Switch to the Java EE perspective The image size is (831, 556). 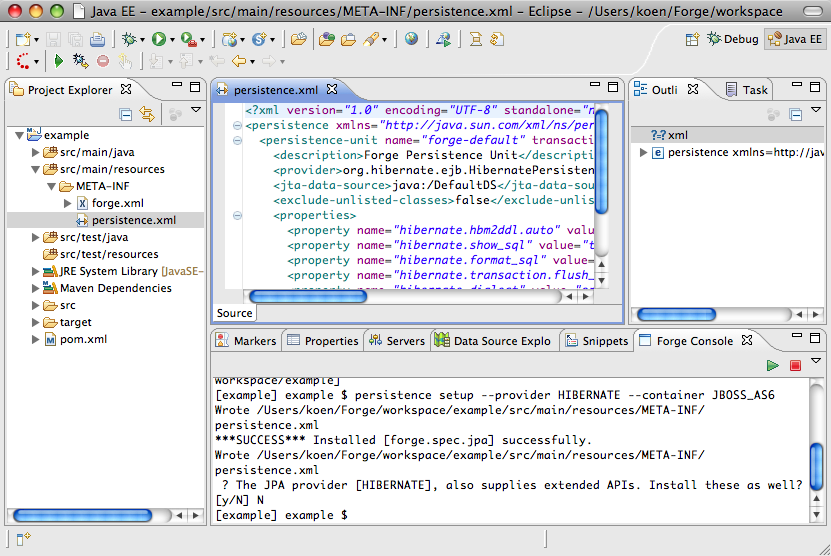(x=795, y=39)
